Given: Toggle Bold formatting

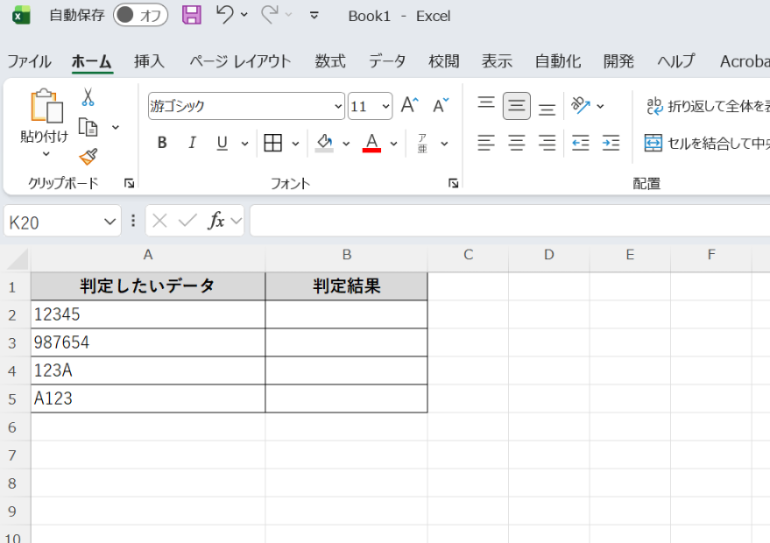Looking at the screenshot, I should (162, 143).
